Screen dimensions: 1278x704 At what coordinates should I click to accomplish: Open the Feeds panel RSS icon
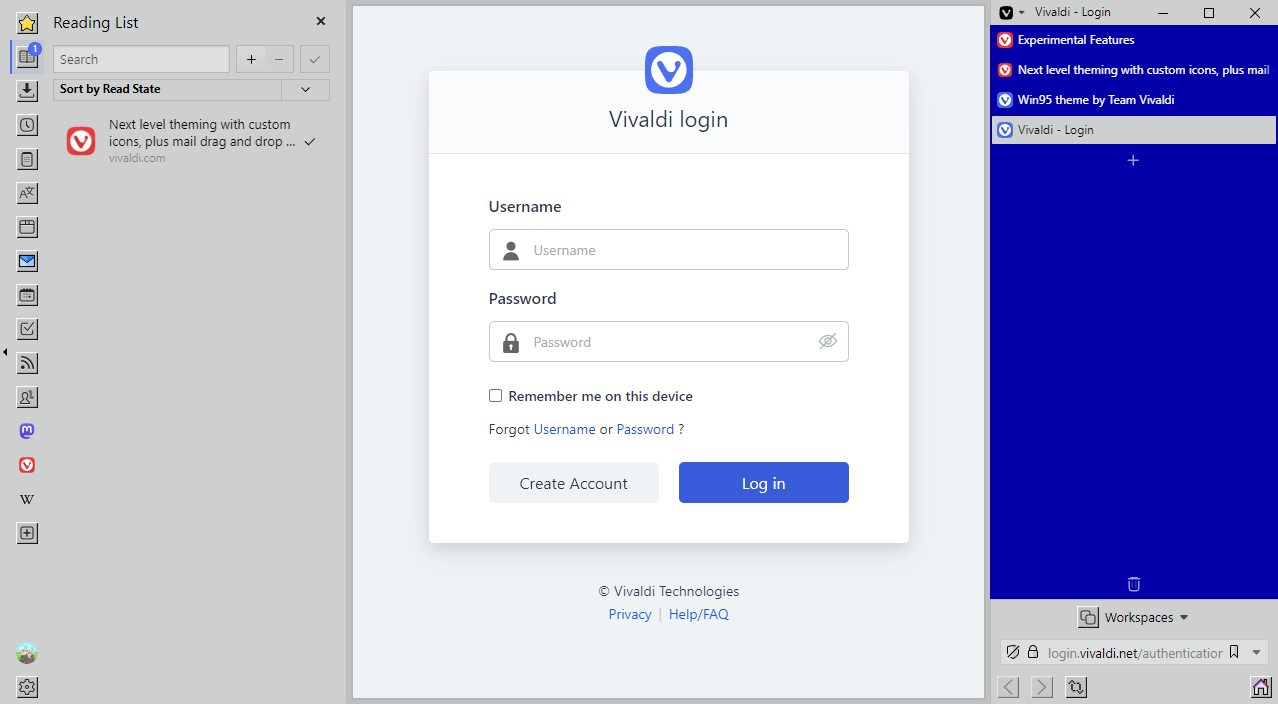tap(27, 363)
